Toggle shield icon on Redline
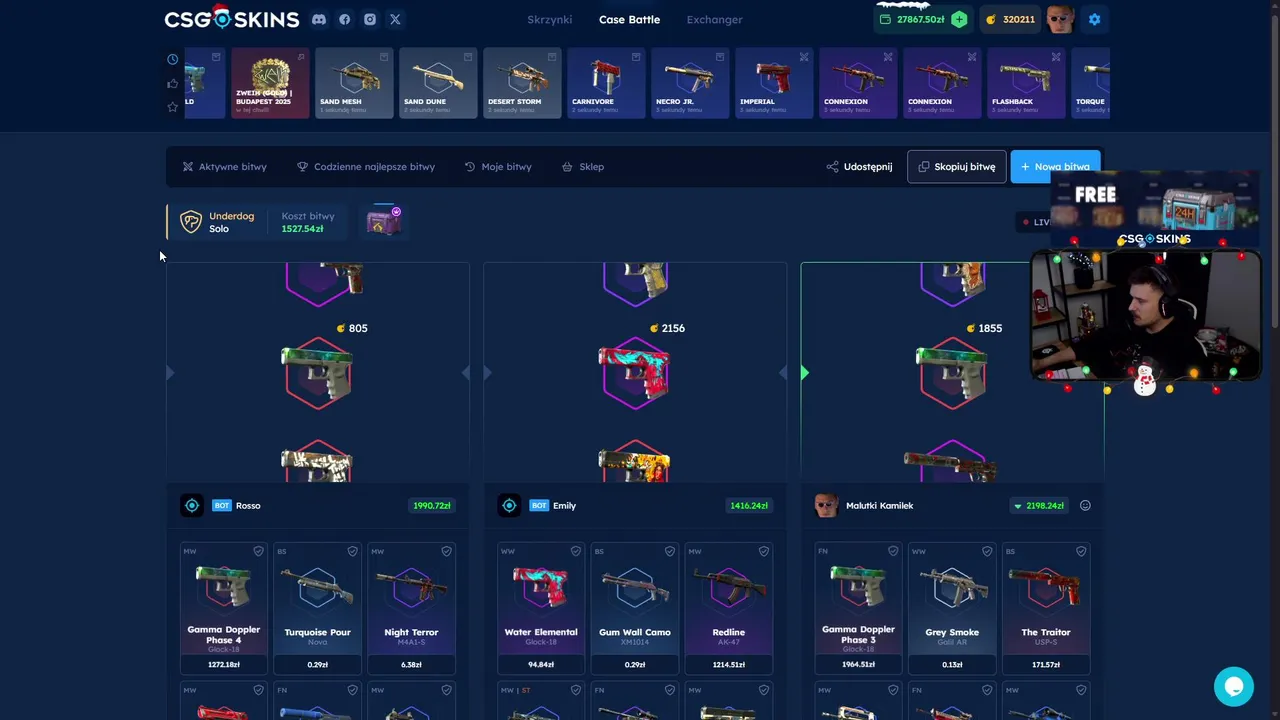The height and width of the screenshot is (720, 1280). (x=763, y=551)
